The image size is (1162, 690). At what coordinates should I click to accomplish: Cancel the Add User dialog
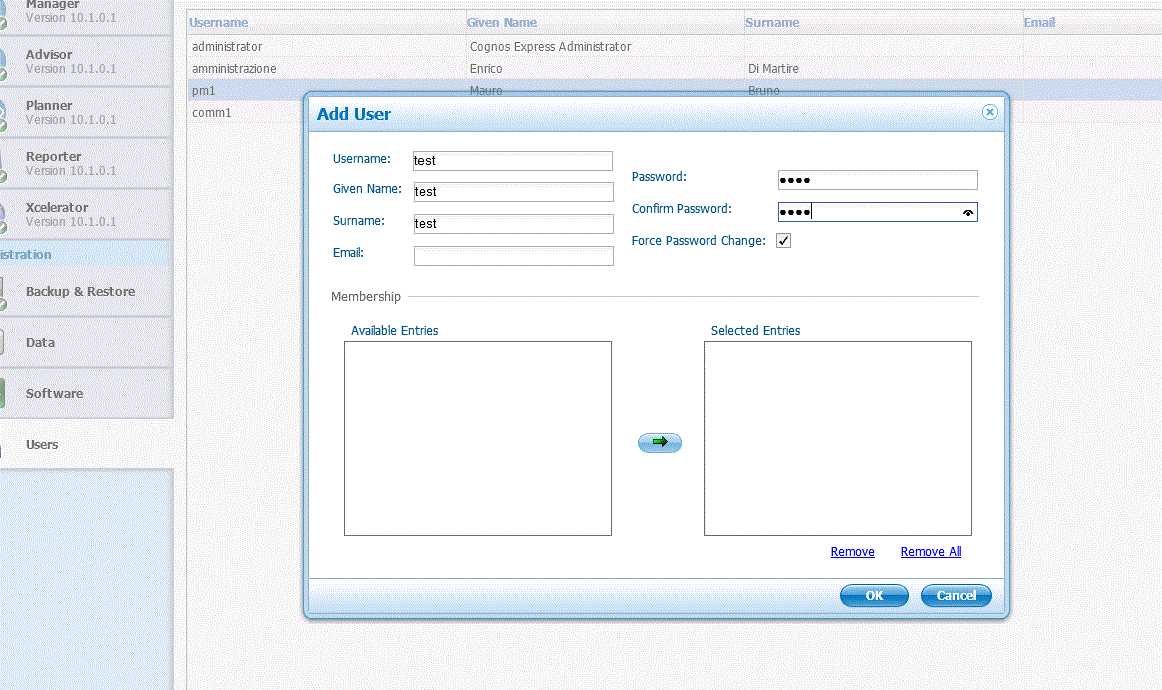(956, 595)
